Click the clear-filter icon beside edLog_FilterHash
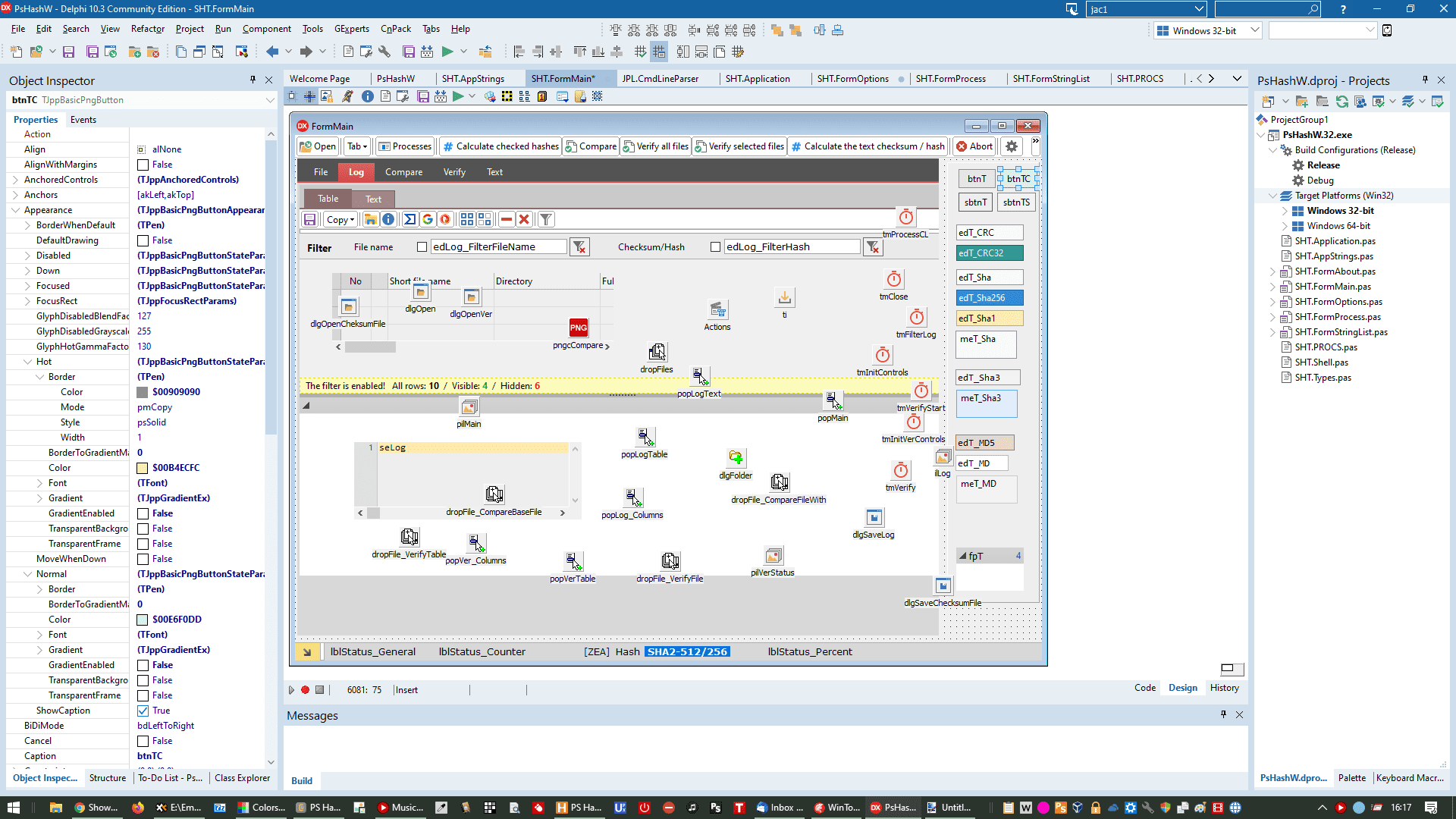 873,247
